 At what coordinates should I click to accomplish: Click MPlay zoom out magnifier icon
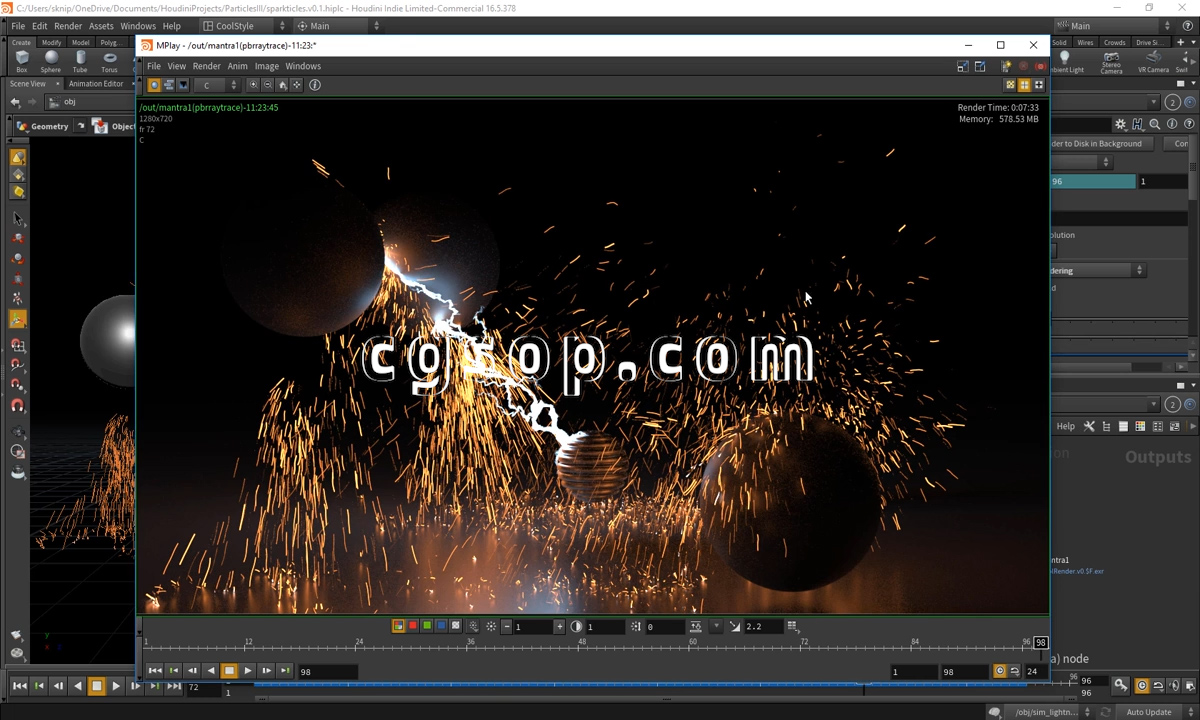point(268,85)
